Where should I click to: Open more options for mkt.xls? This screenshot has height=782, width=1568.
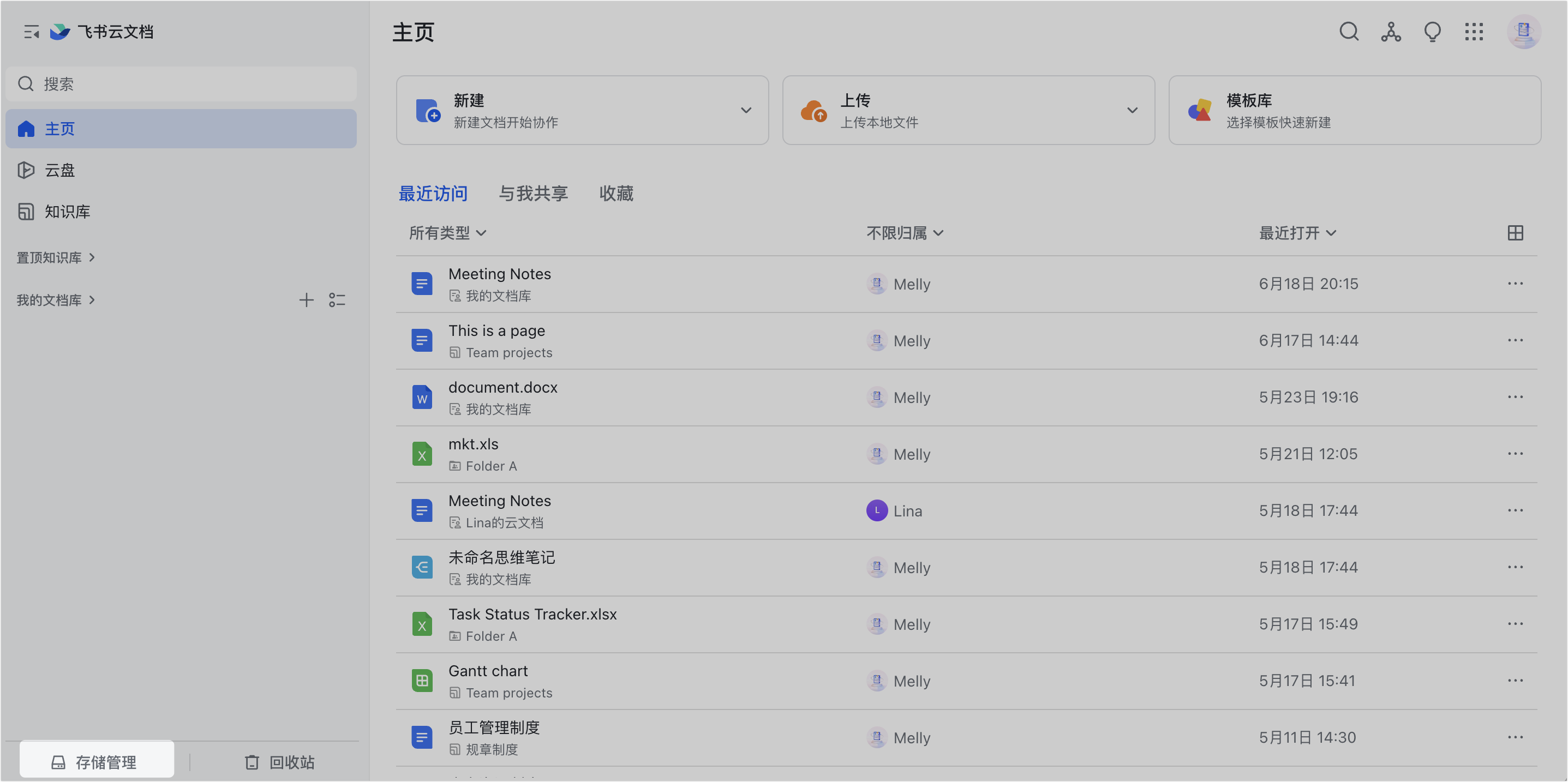pos(1515,454)
